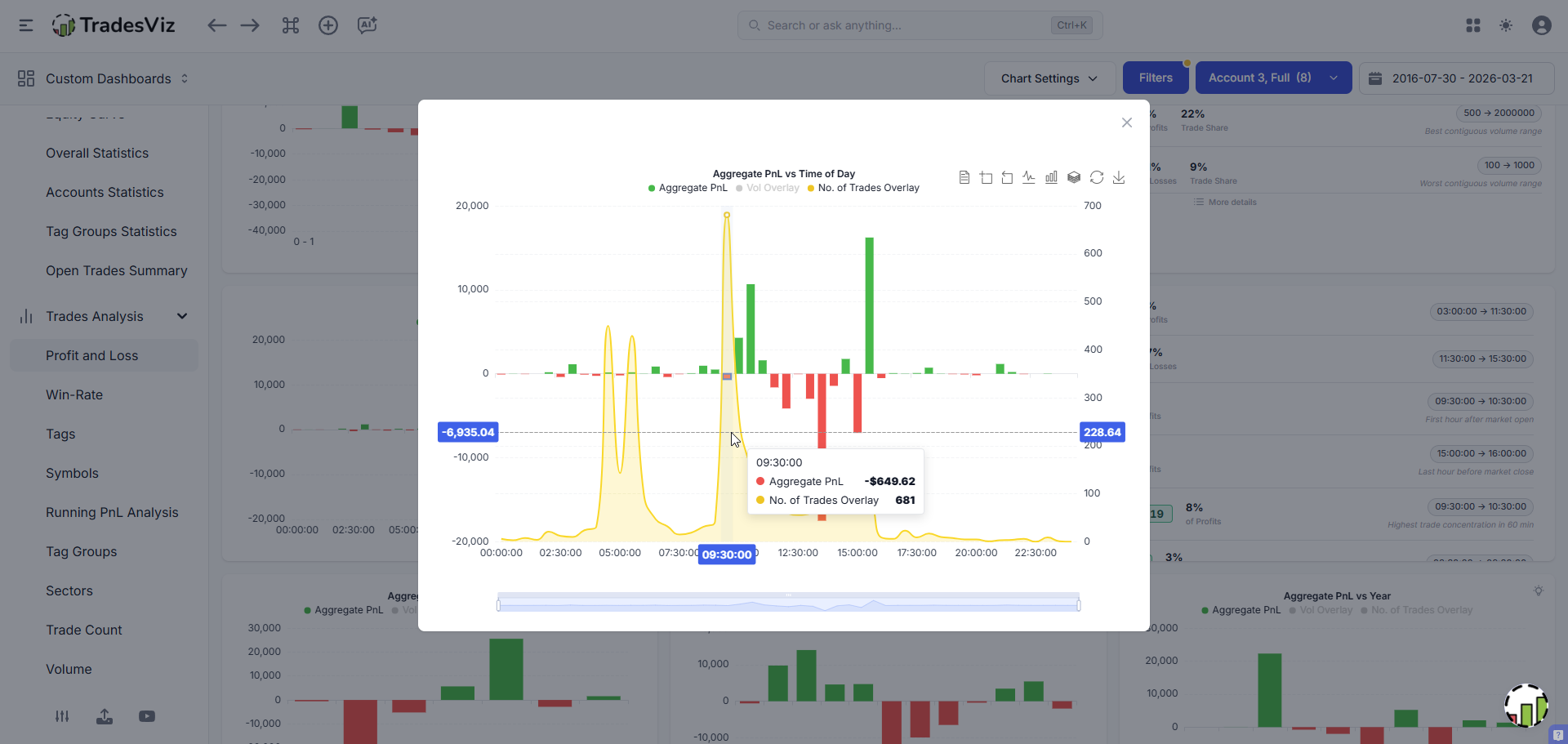1568x744 pixels.
Task: Expand the Account 3, Full selector
Action: coord(1272,78)
